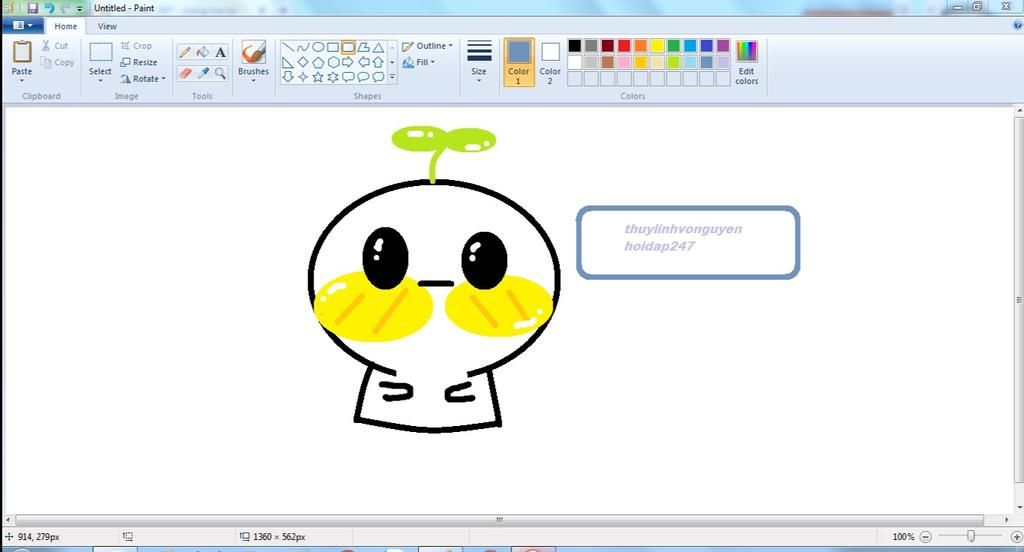This screenshot has width=1024, height=552.
Task: Click the Redo arrow in title bar
Action: click(x=65, y=8)
